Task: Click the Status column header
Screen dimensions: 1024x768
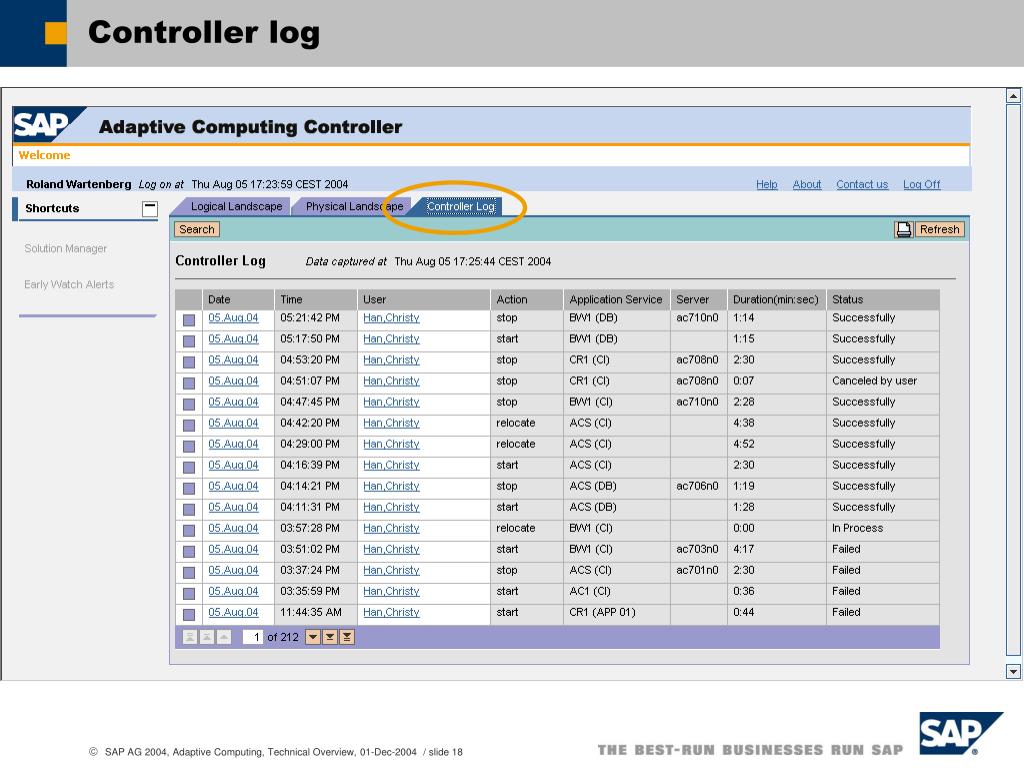Action: click(x=883, y=299)
